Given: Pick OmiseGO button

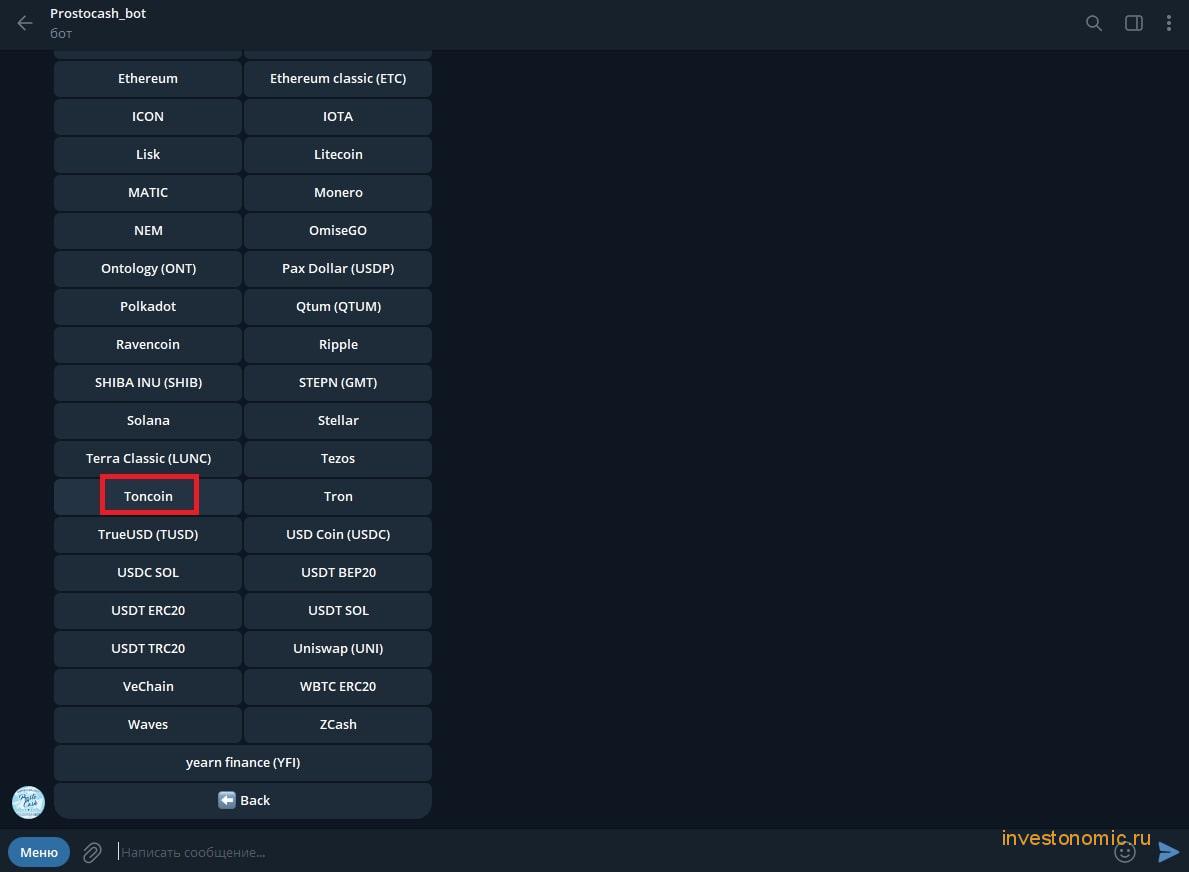Looking at the screenshot, I should pos(338,231).
